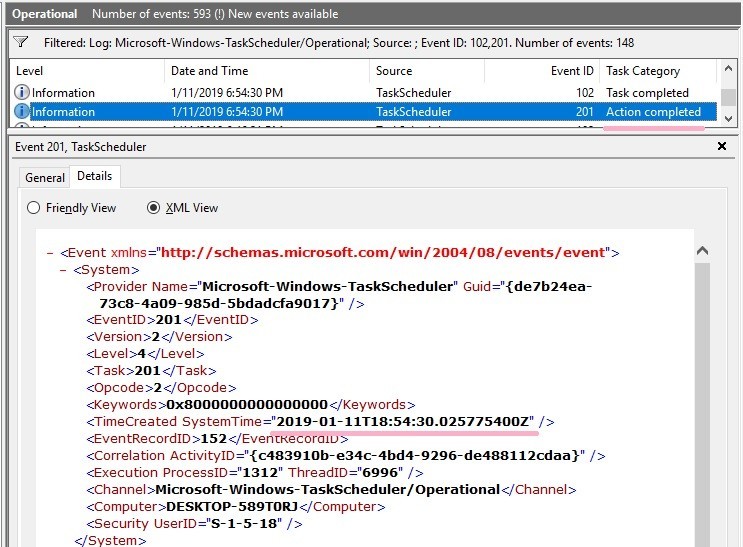
Task: Select the Friendly View radio button
Action: point(33,208)
